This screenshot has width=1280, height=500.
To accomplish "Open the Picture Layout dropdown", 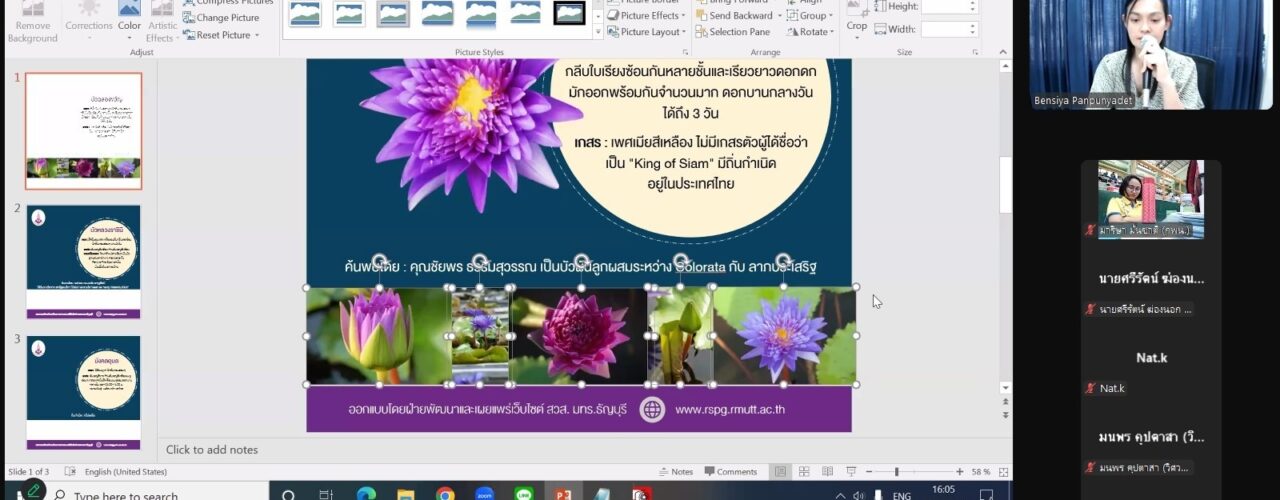I will (x=647, y=32).
